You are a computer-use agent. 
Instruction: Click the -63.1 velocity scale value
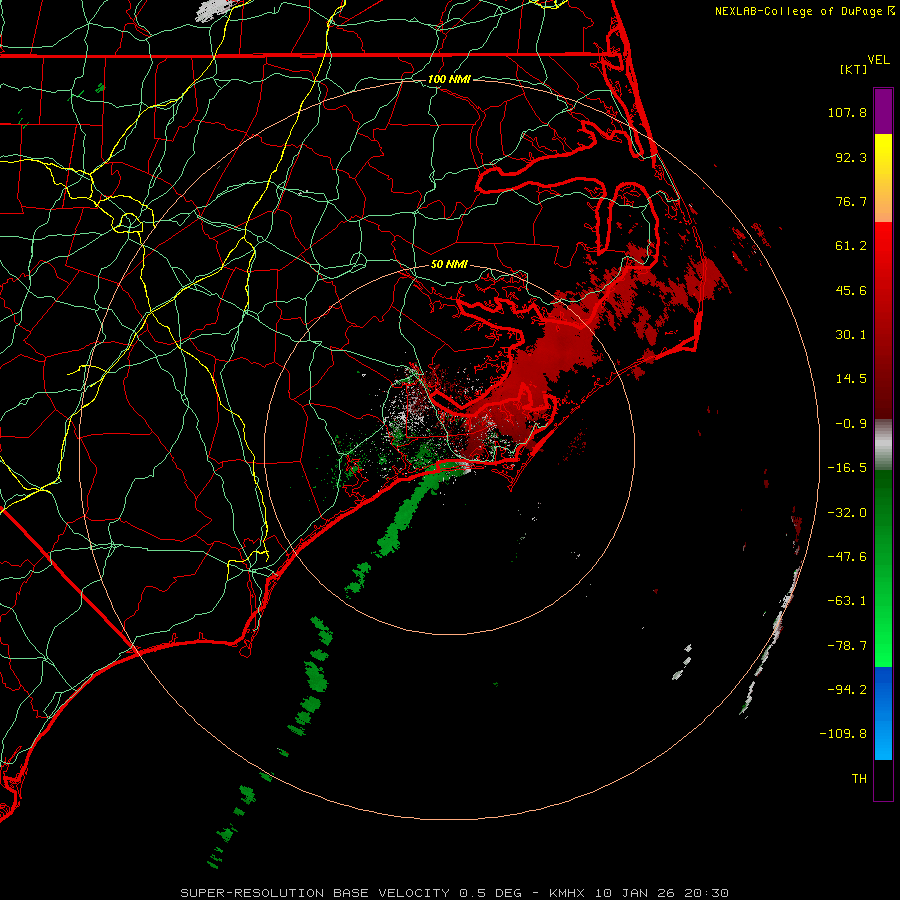click(847, 601)
